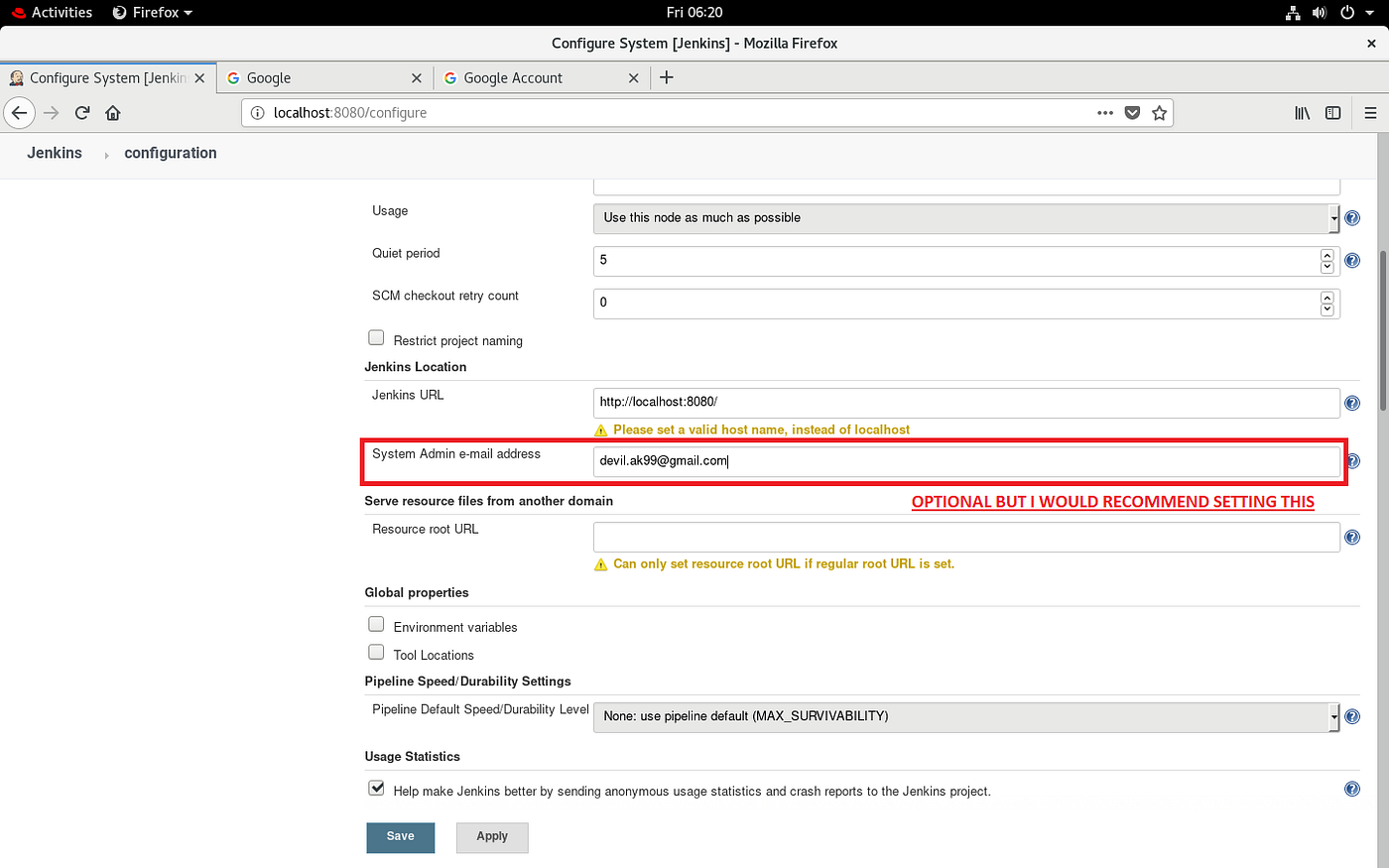Open the Firefox hamburger menu
This screenshot has width=1389, height=868.
pos(1370,113)
